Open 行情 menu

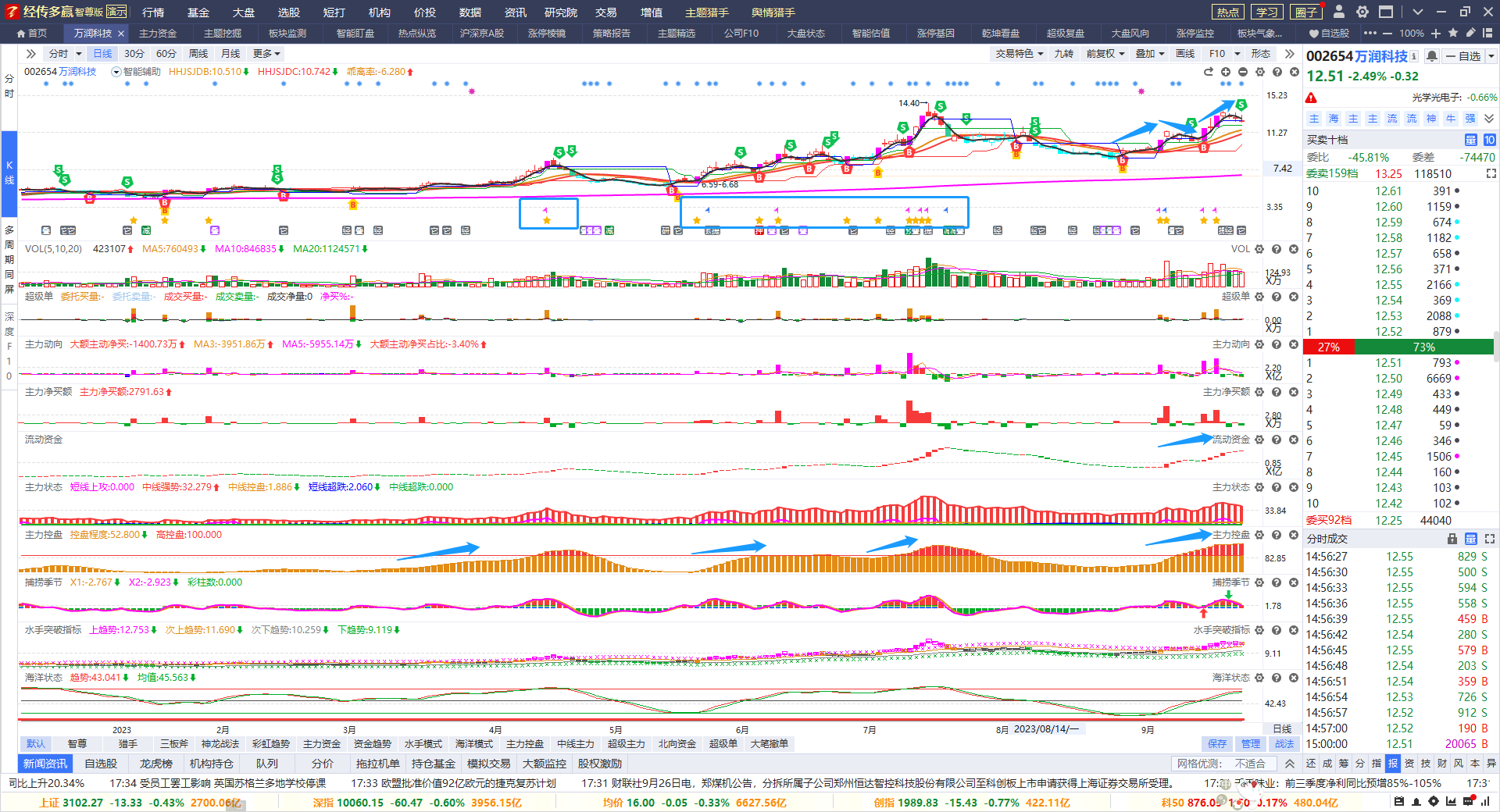pos(153,12)
